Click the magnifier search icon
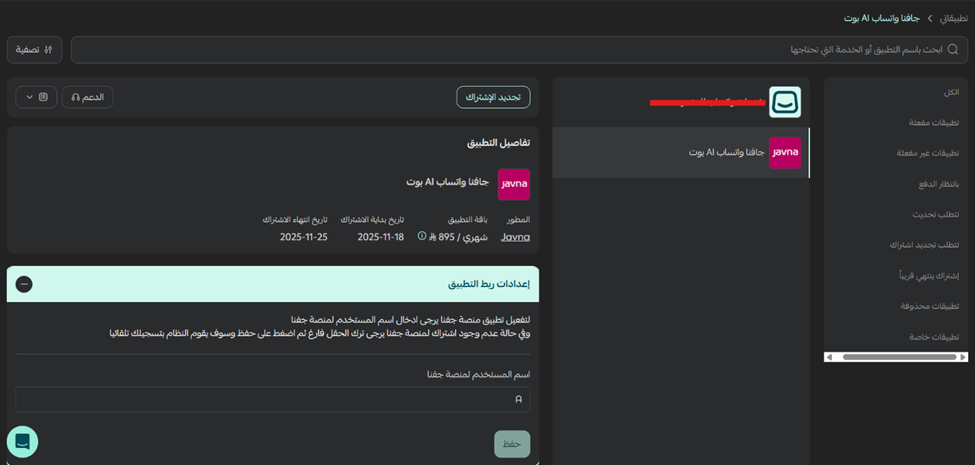The width and height of the screenshot is (975, 465). (x=953, y=50)
